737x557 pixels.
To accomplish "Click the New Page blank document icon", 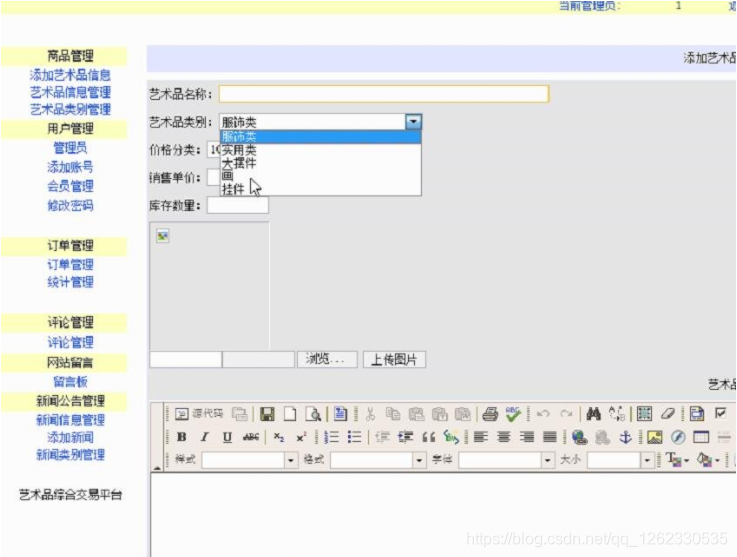I will pyautogui.click(x=290, y=414).
